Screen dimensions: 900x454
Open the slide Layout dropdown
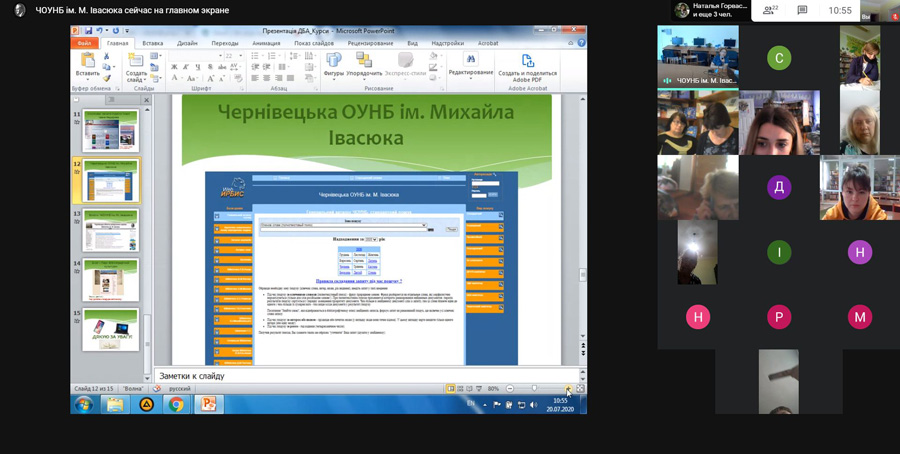point(156,56)
